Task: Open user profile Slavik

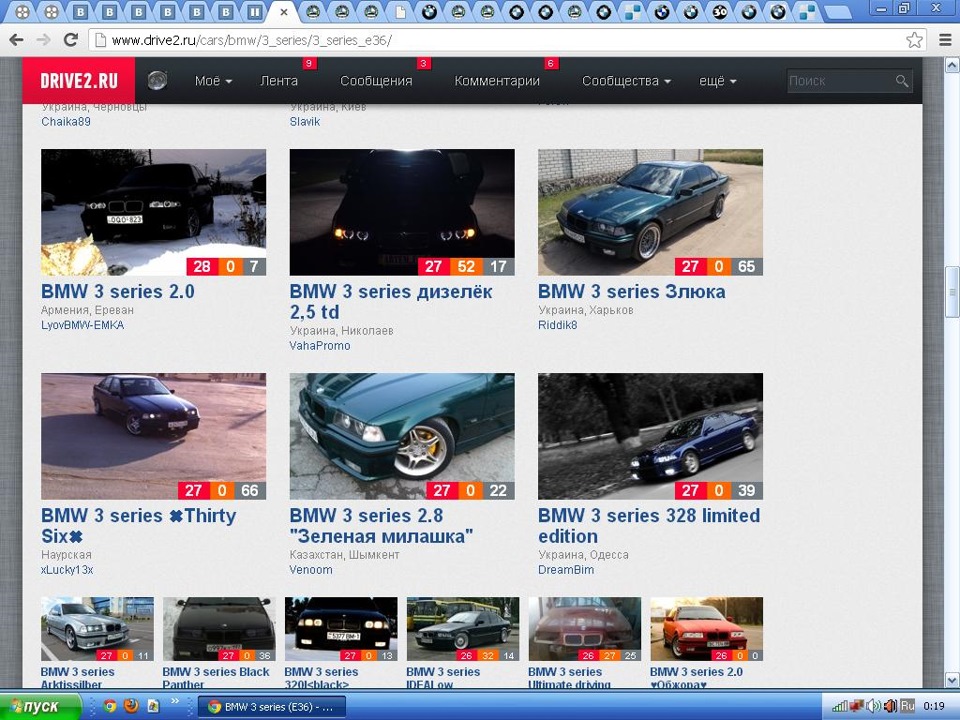Action: point(305,122)
